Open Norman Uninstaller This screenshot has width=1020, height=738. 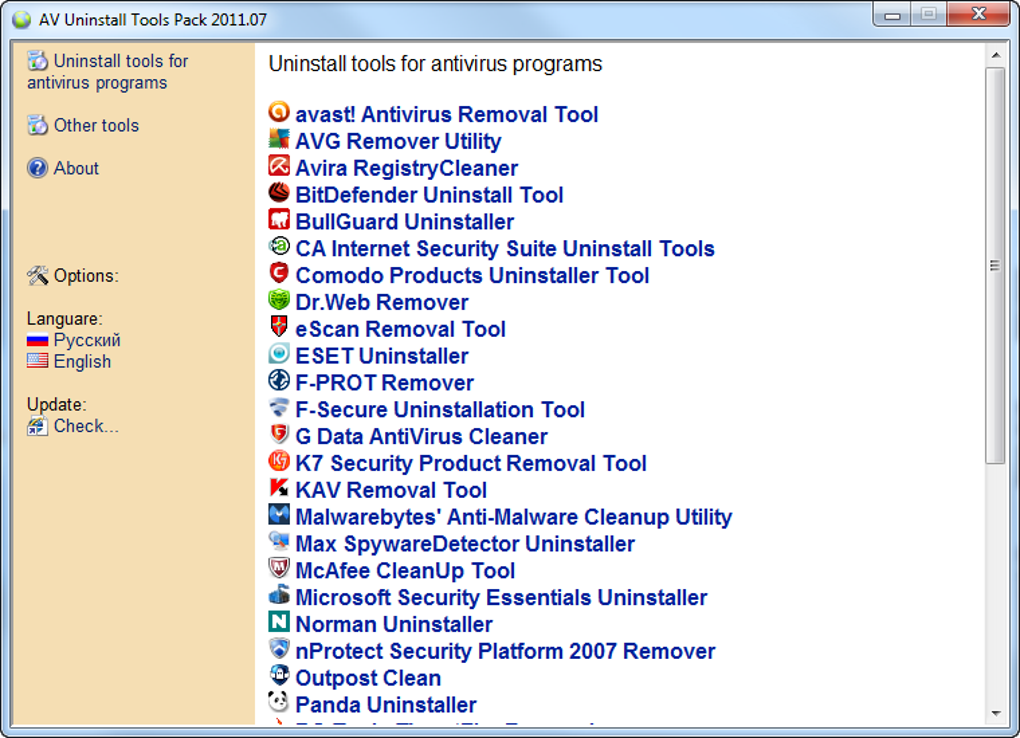[x=394, y=624]
